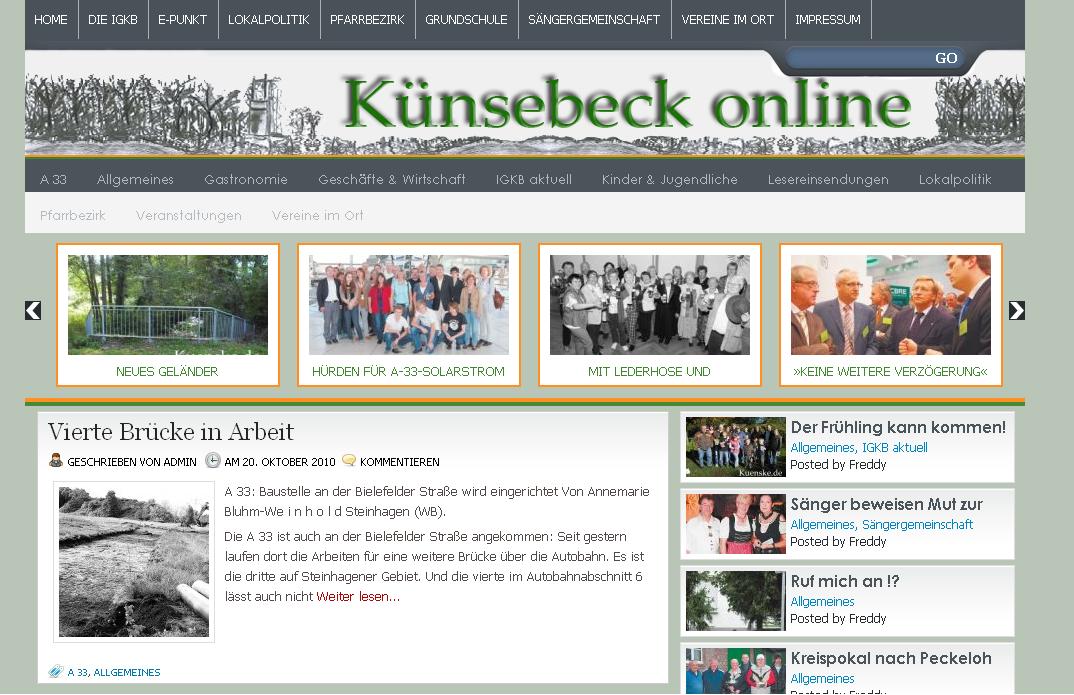Open the DIE IGKB menu item
The width and height of the screenshot is (1074, 695).
(x=113, y=20)
